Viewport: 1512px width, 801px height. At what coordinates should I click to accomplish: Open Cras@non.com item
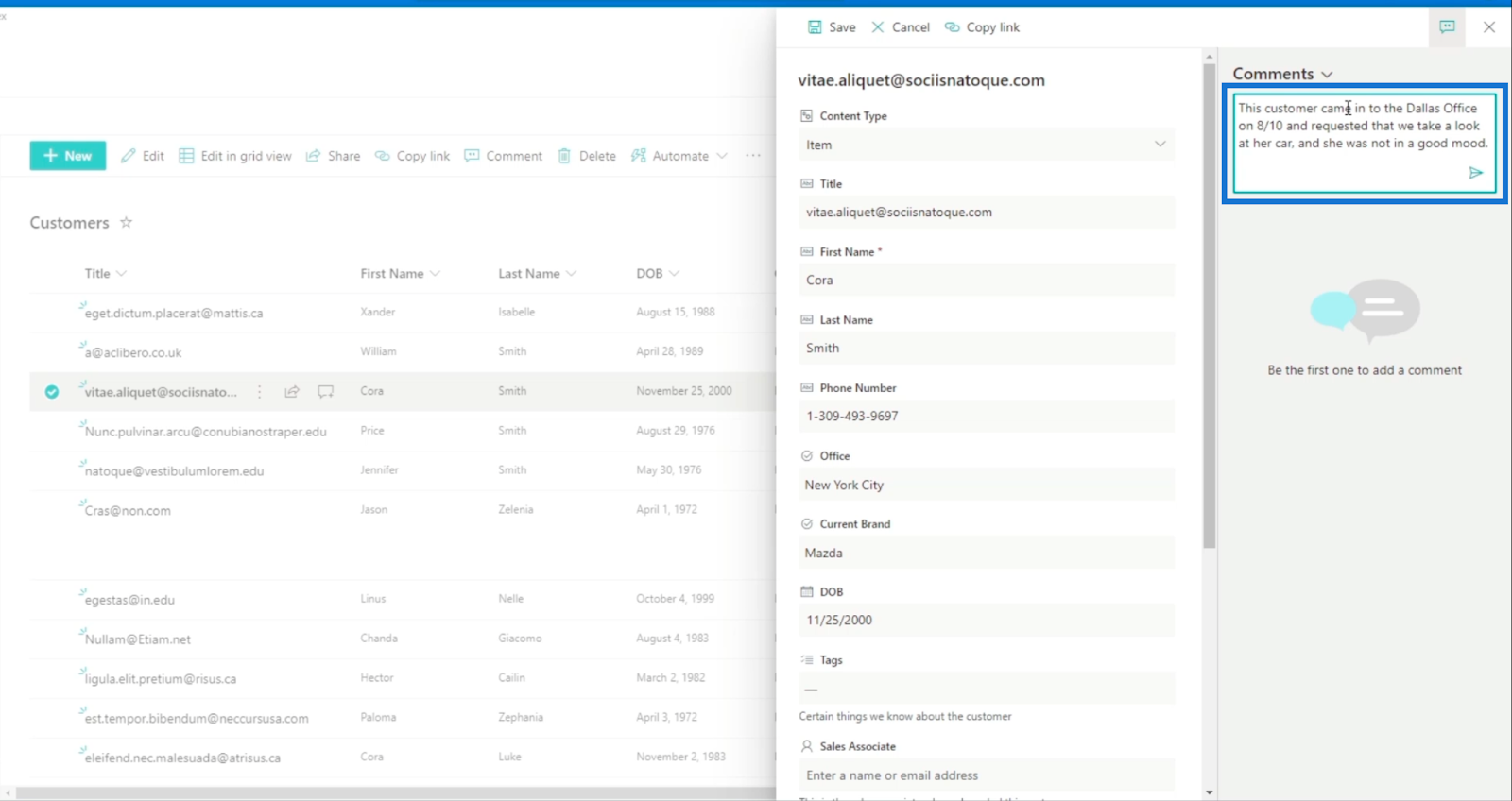(x=128, y=511)
